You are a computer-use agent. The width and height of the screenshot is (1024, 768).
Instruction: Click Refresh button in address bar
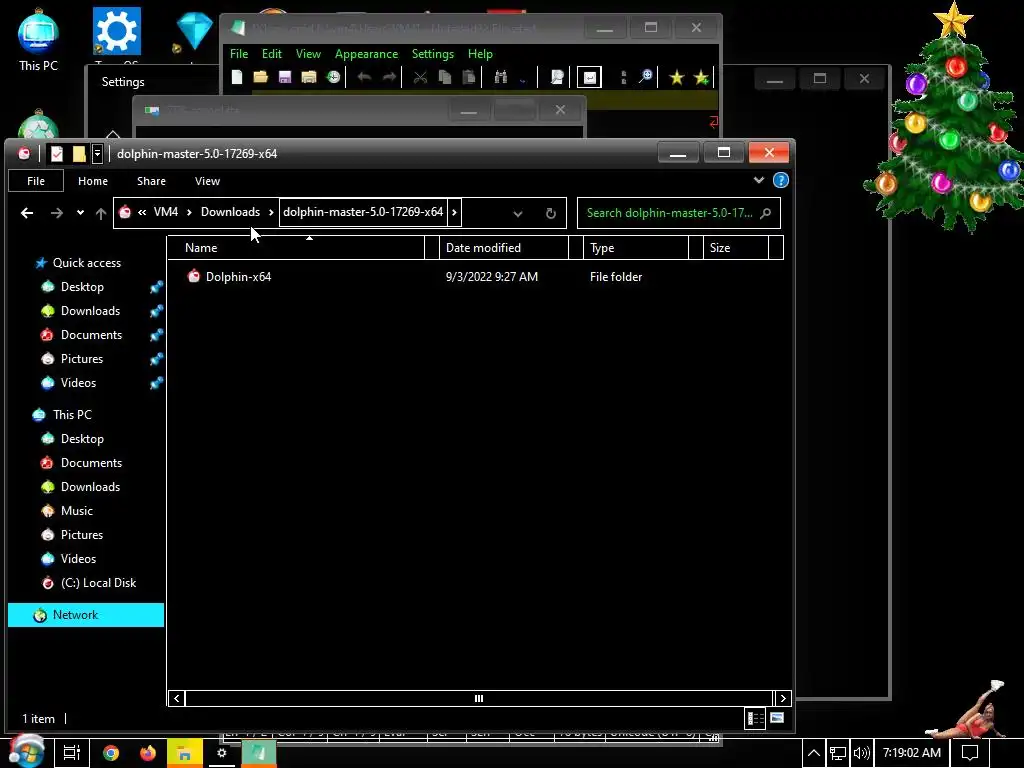tap(551, 213)
